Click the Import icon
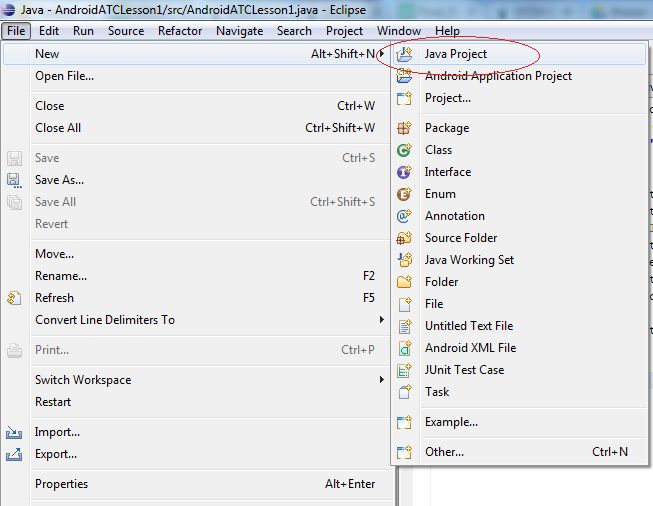This screenshot has width=653, height=506. coord(14,432)
